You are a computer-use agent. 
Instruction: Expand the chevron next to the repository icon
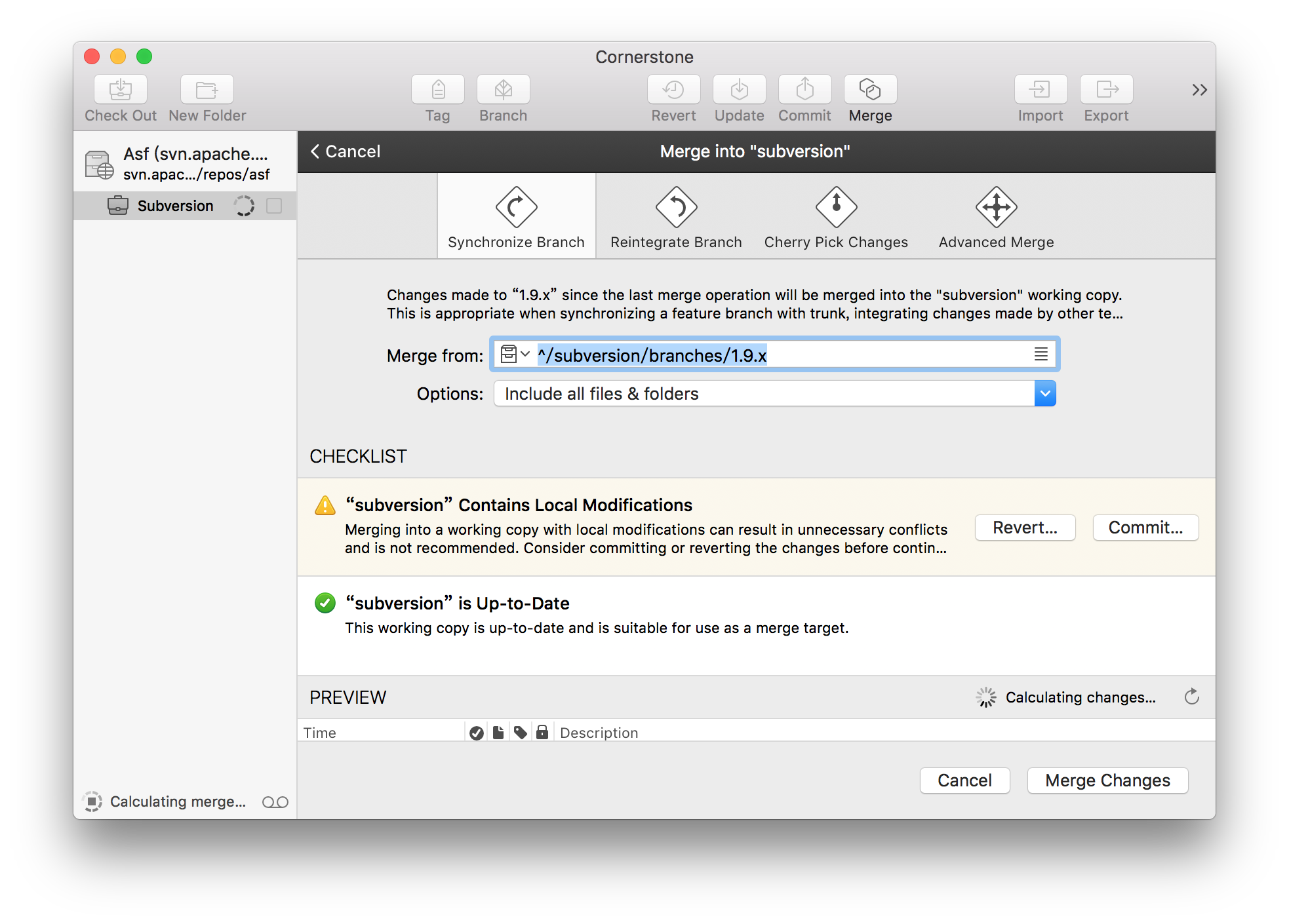(525, 355)
